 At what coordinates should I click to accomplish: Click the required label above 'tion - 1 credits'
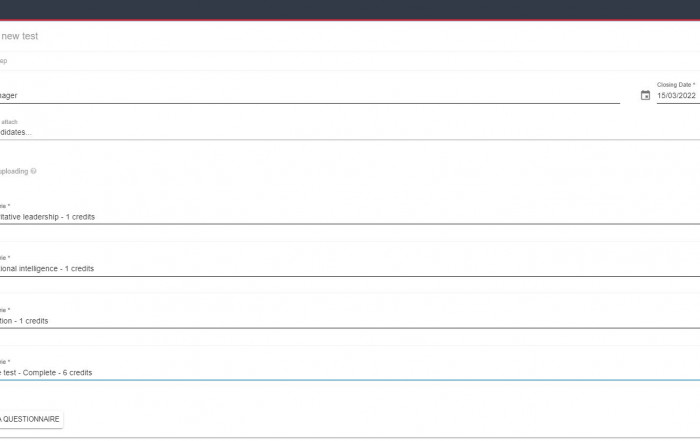tap(5, 310)
